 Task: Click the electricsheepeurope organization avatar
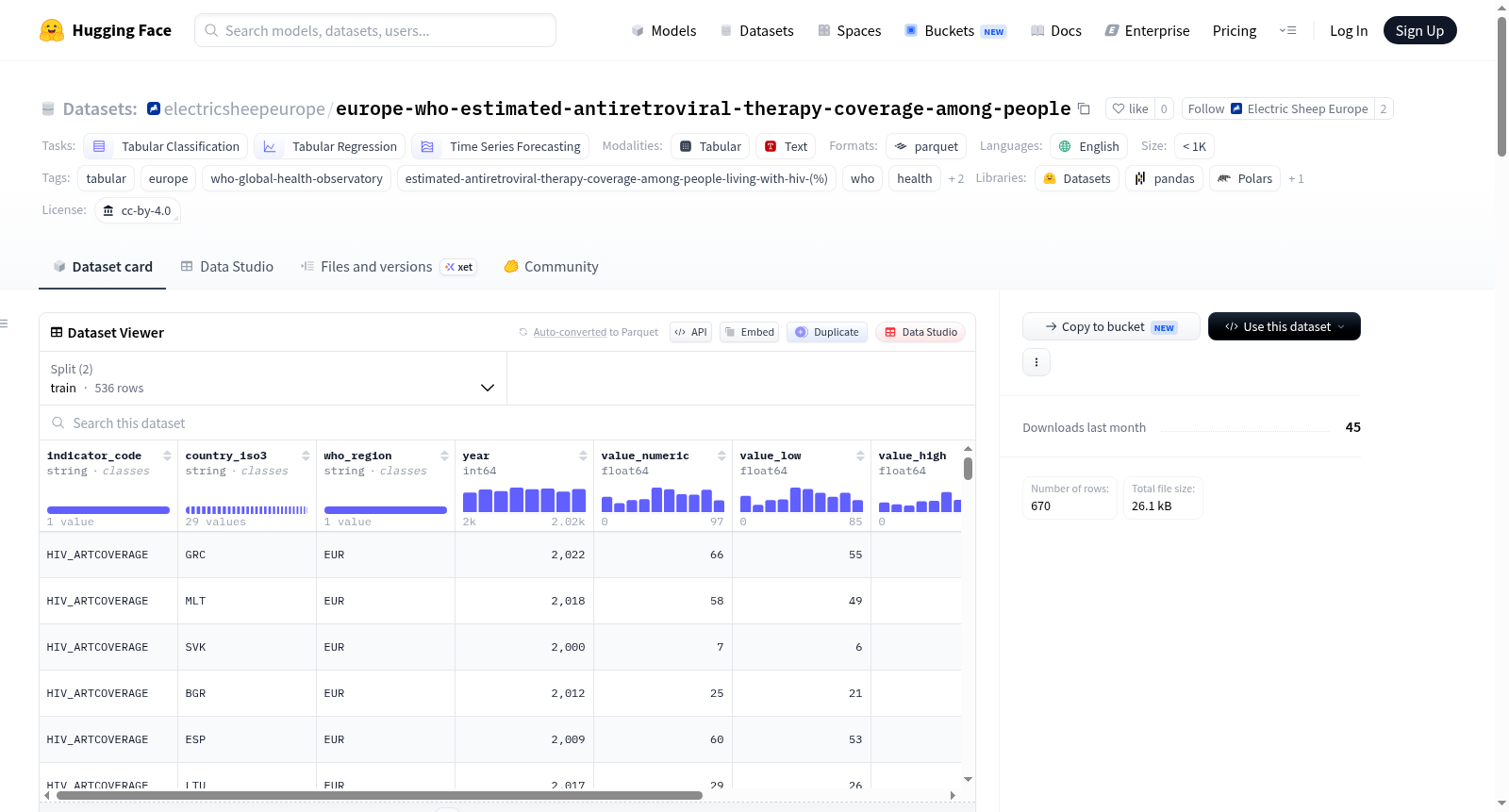click(x=154, y=108)
